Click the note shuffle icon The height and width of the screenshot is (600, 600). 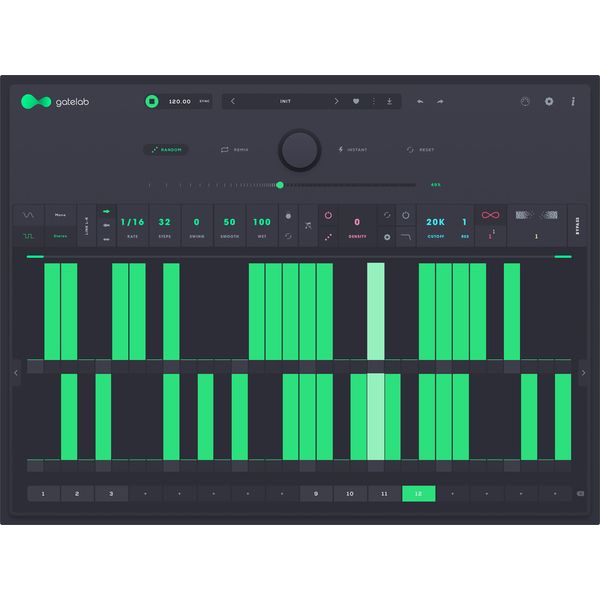pyautogui.click(x=308, y=226)
